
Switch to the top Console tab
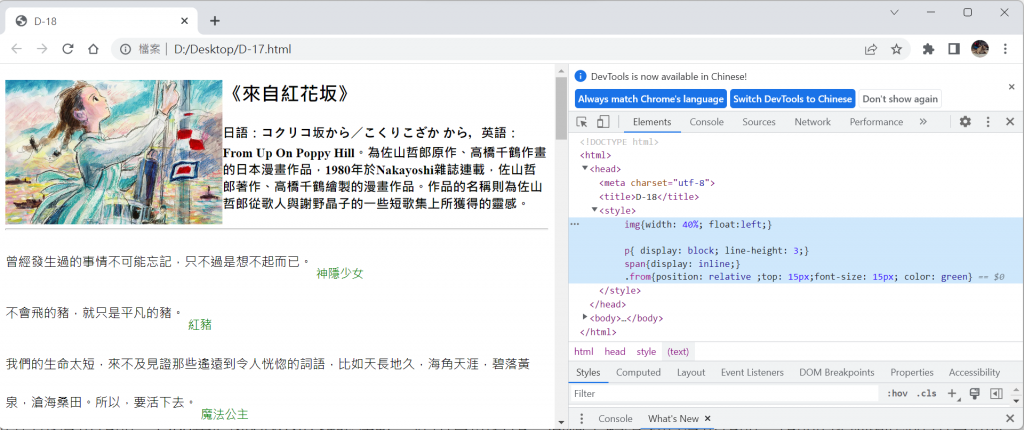point(707,122)
